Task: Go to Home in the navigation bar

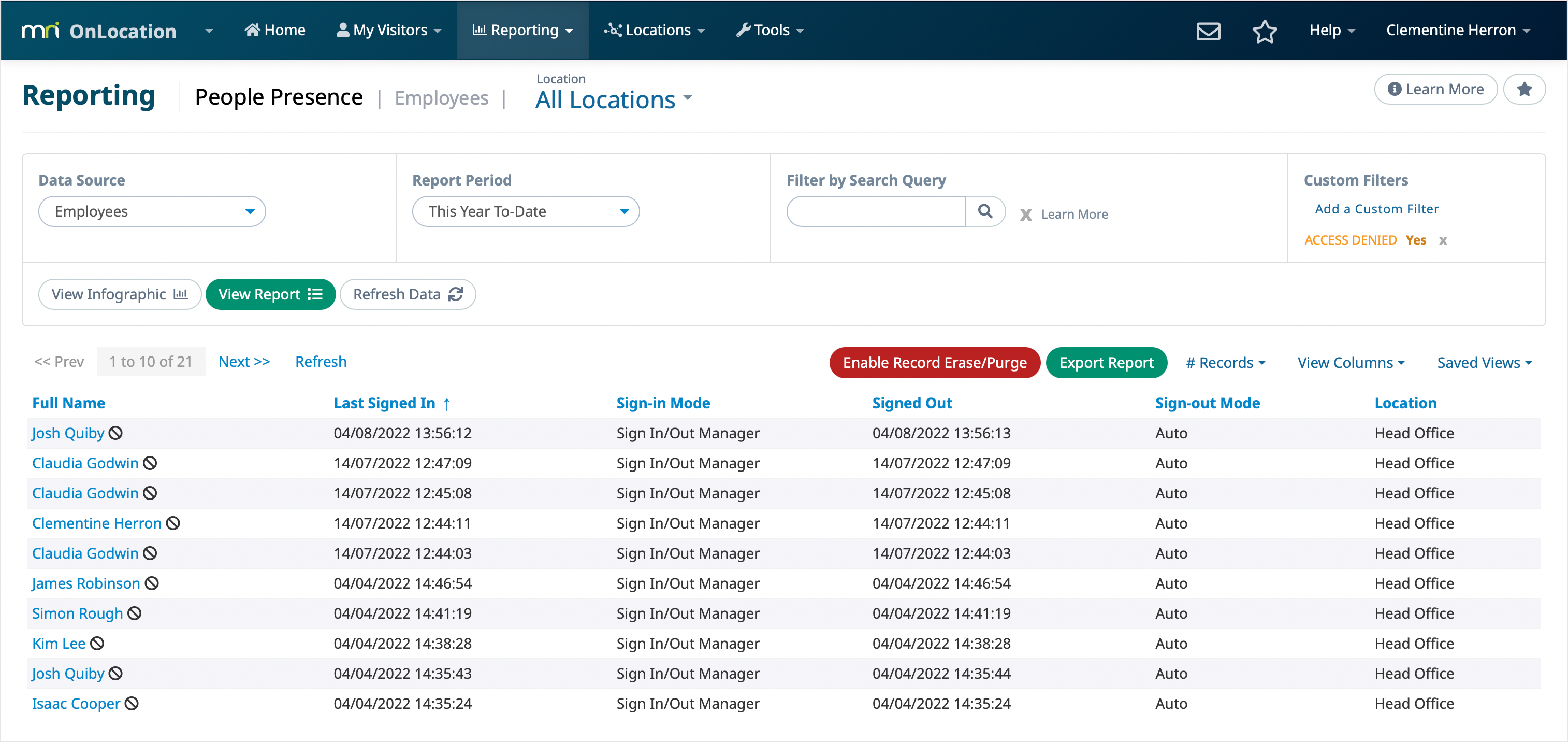Action: point(275,31)
